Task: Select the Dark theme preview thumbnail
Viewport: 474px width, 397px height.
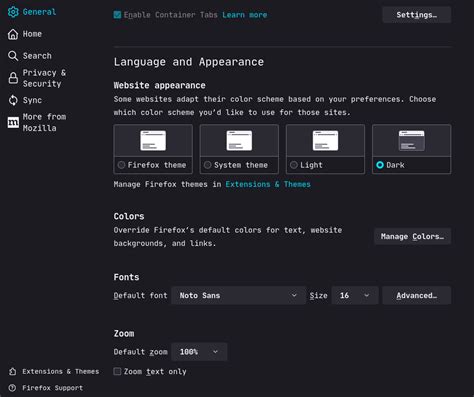Action: click(x=412, y=141)
